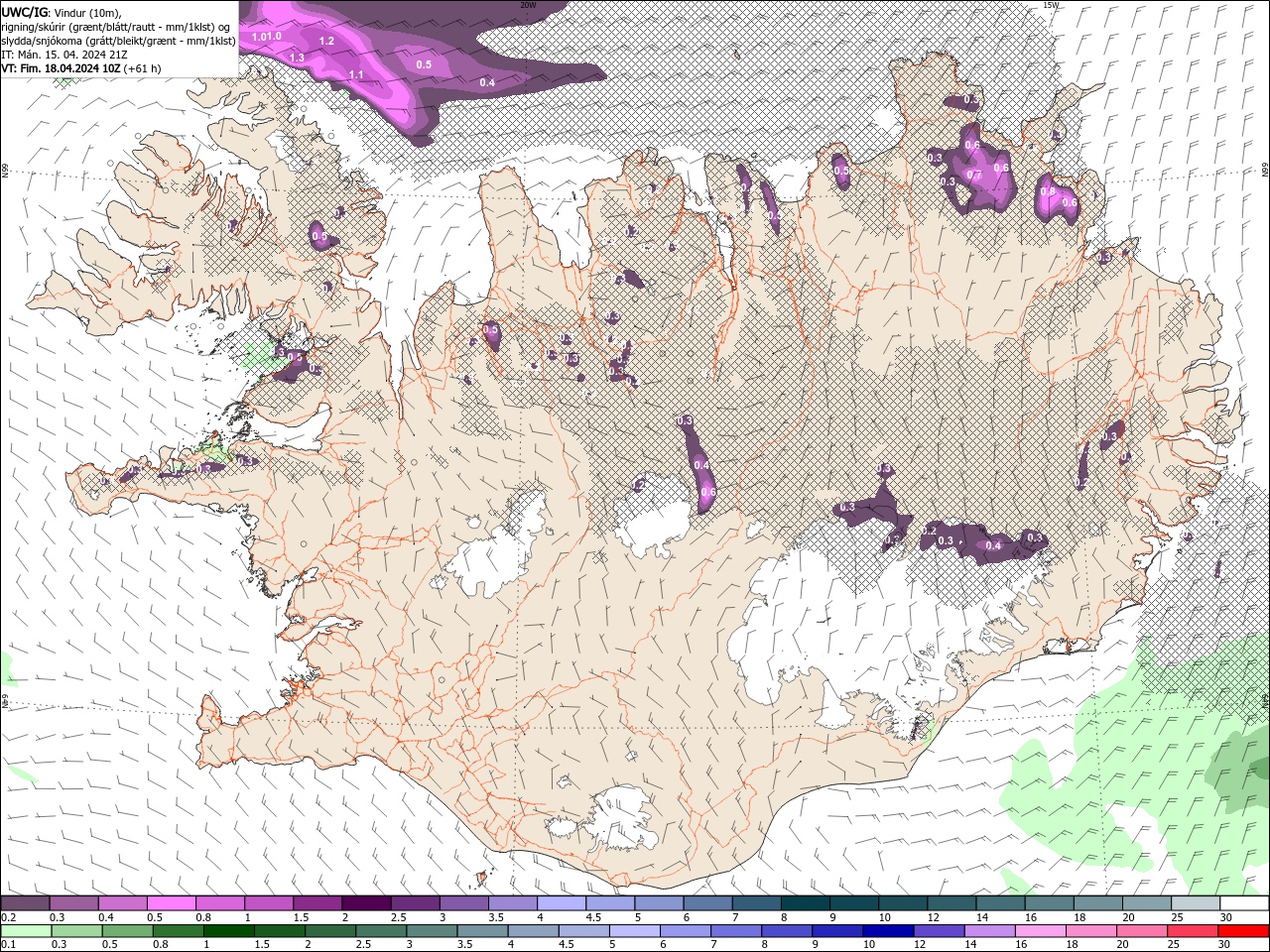
Task: Select the bright magenta swatch between 0.5 and 0.8
Action: click(171, 903)
